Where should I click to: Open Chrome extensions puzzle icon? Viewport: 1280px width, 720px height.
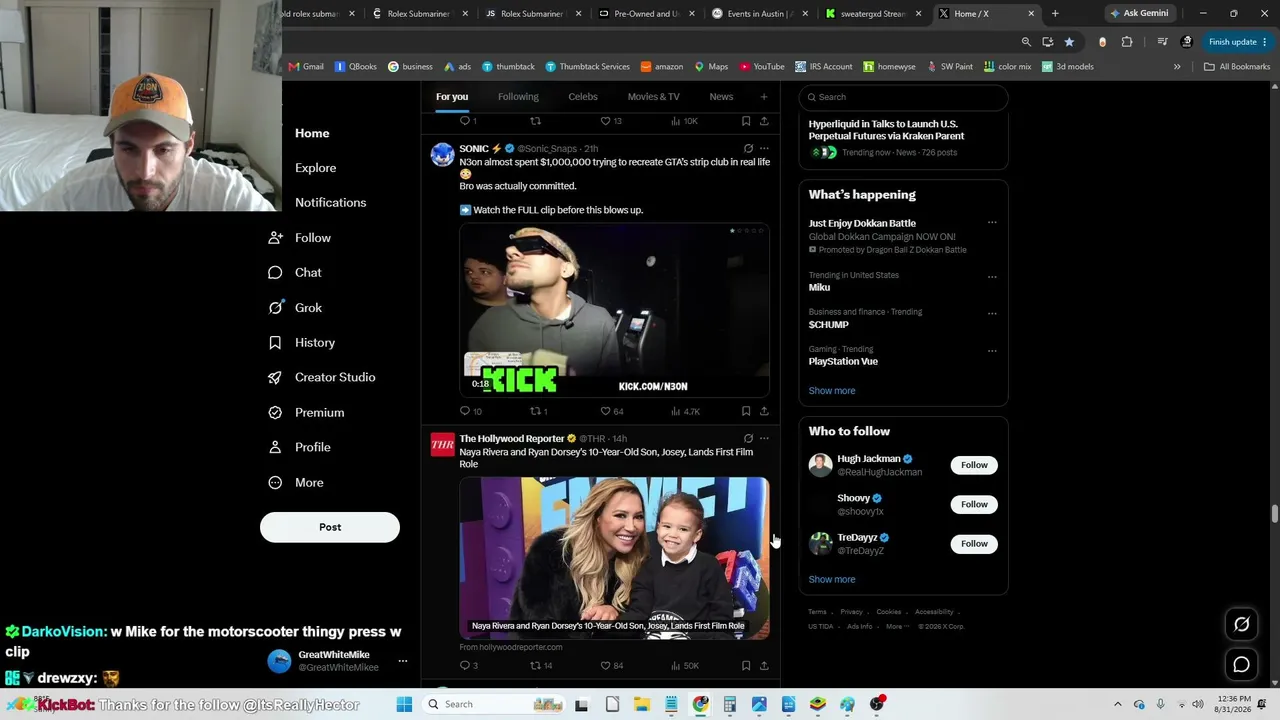pos(1127,42)
